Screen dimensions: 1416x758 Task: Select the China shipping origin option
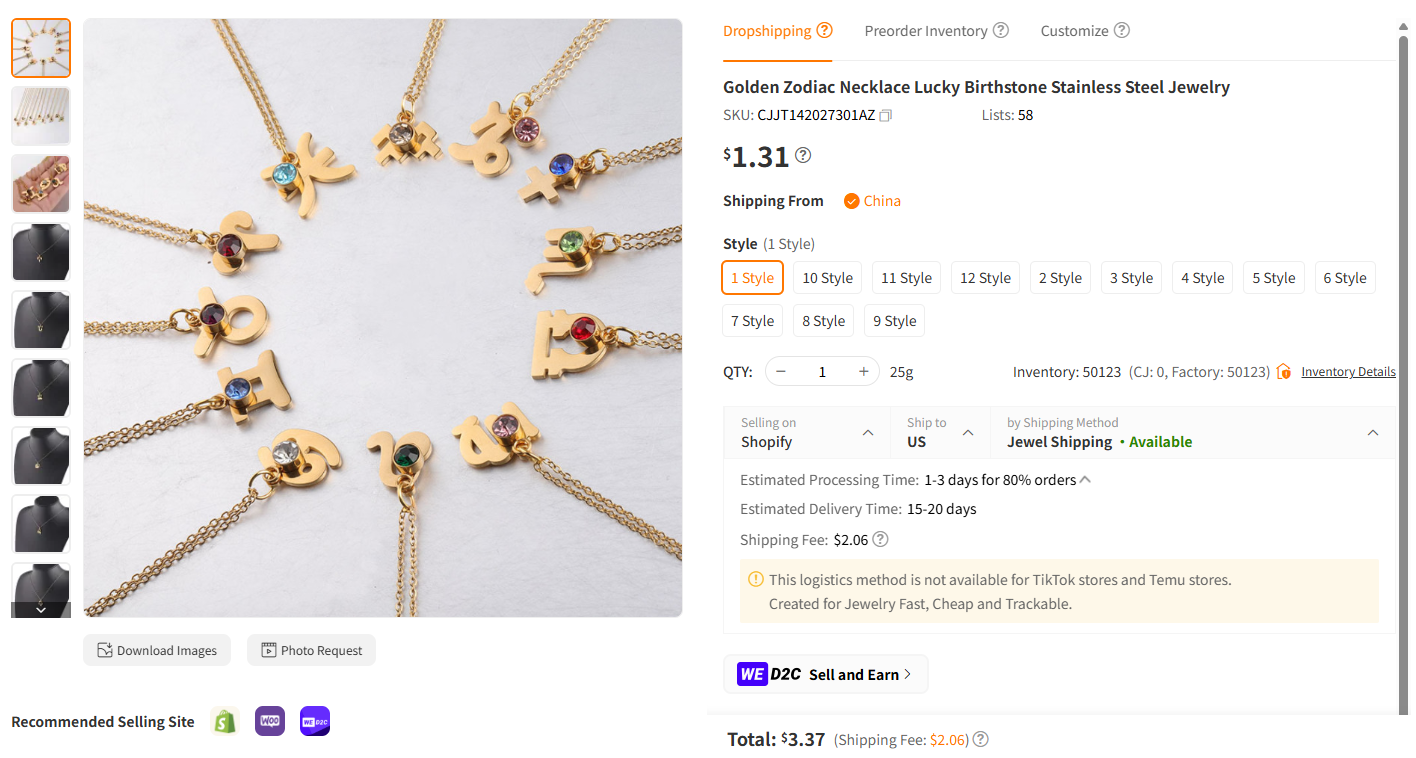871,200
